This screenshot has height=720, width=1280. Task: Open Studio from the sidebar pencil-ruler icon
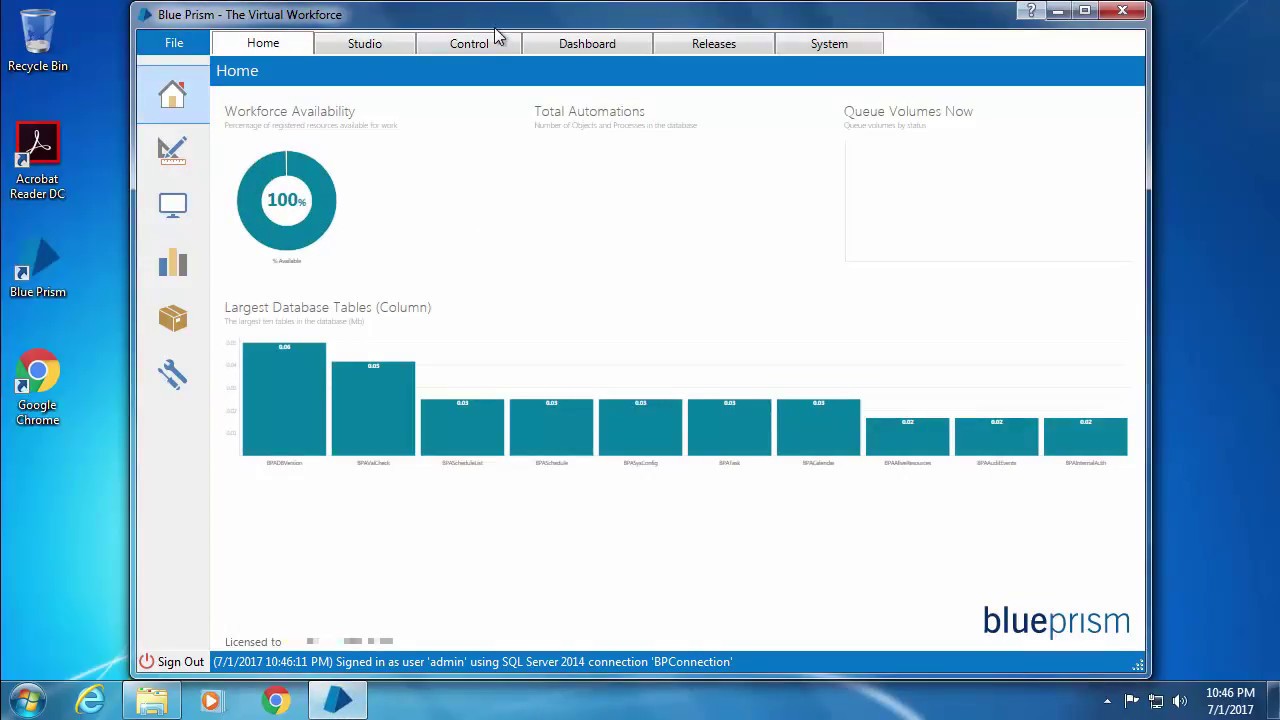(x=172, y=150)
